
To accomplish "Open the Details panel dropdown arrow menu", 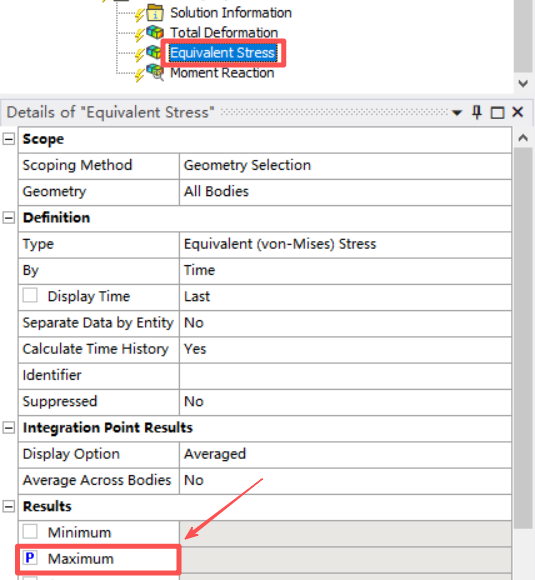I will pyautogui.click(x=457, y=113).
